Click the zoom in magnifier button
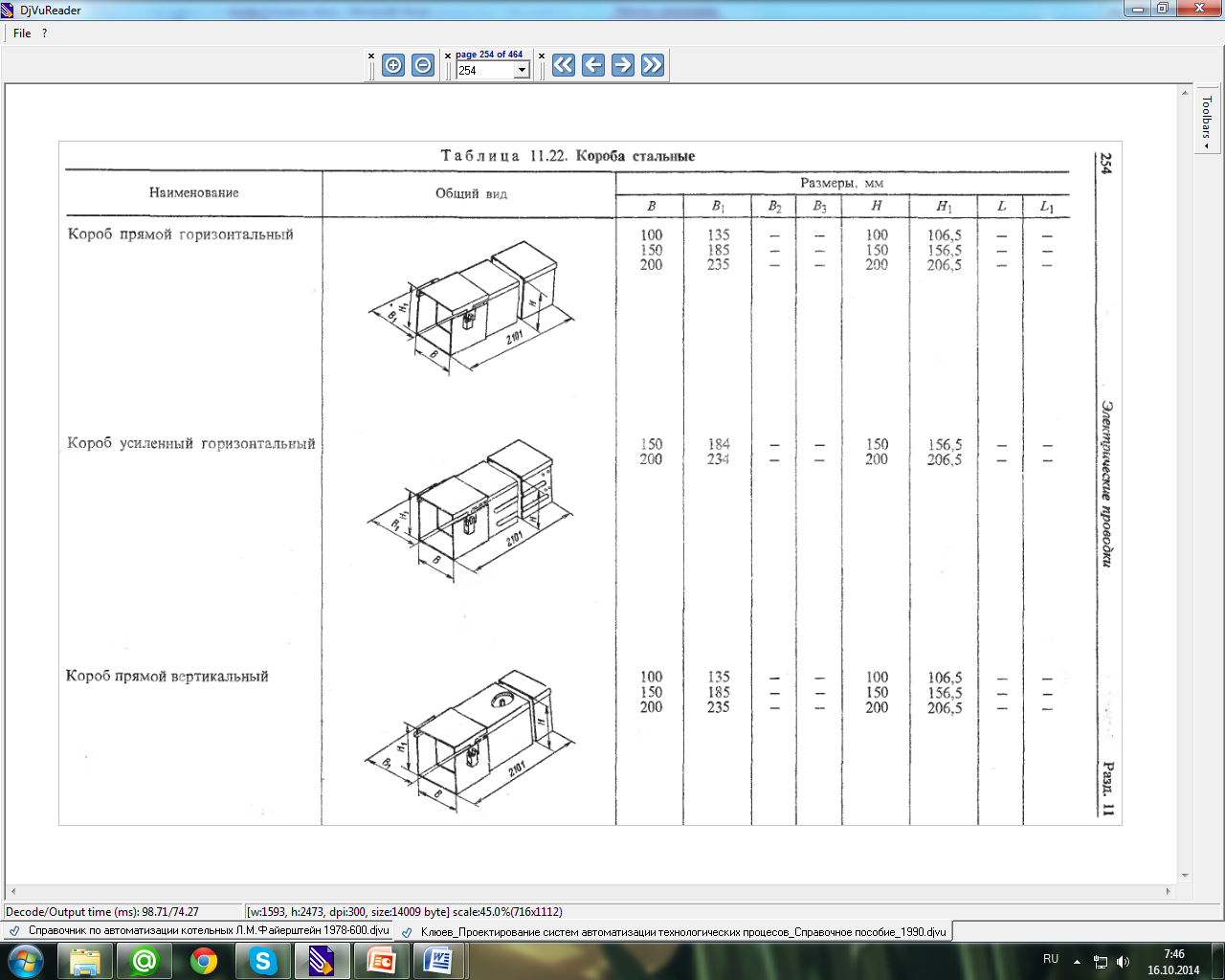Viewport: 1225px width, 980px height. [393, 65]
